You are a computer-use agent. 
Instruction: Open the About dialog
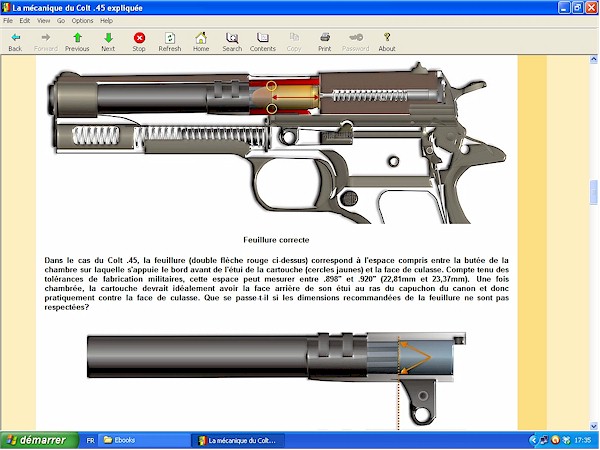point(387,42)
